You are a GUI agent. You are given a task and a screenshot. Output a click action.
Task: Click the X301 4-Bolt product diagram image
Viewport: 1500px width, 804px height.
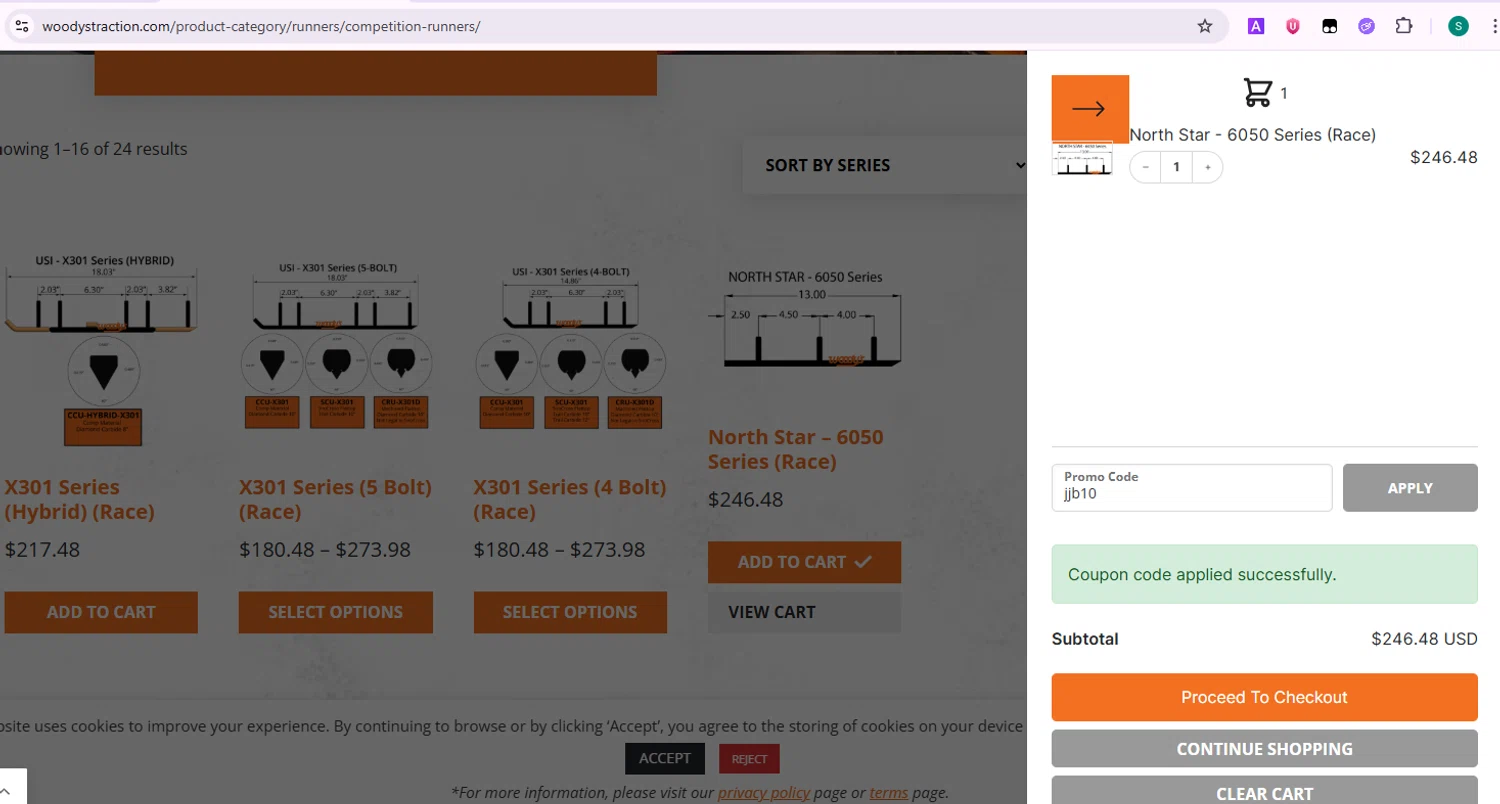(x=570, y=346)
